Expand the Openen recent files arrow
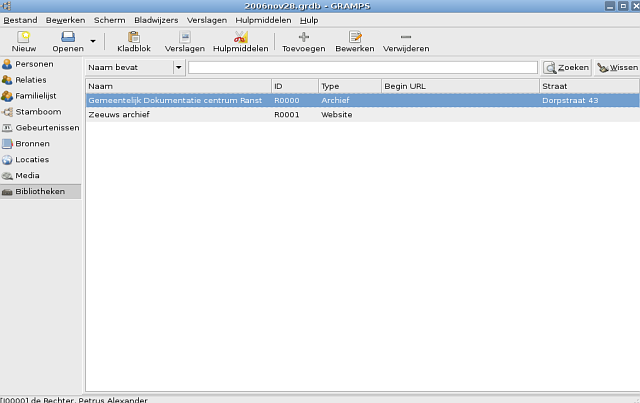The height and width of the screenshot is (403, 640). click(x=93, y=42)
